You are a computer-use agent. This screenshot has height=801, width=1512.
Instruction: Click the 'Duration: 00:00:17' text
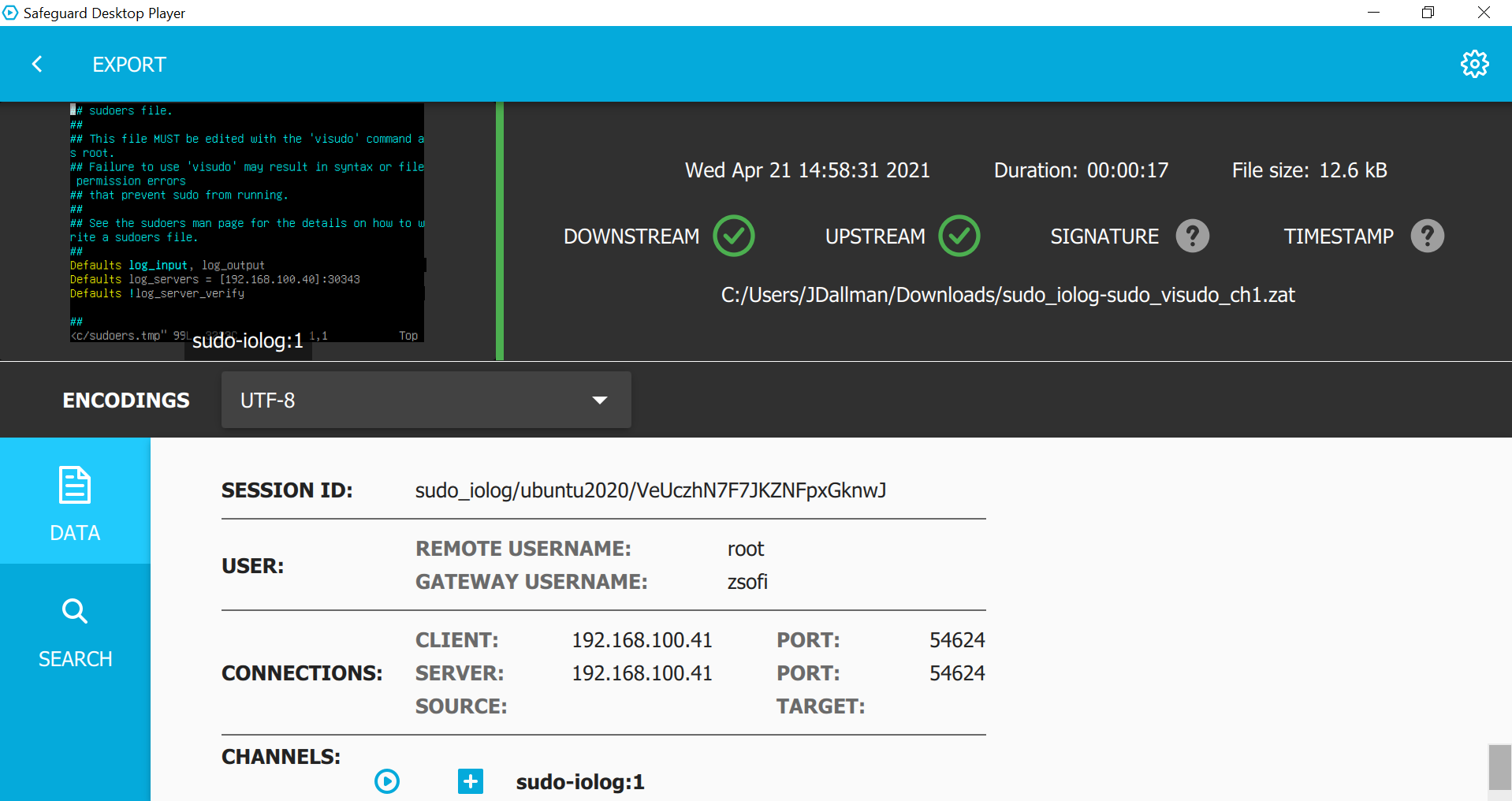[1081, 170]
